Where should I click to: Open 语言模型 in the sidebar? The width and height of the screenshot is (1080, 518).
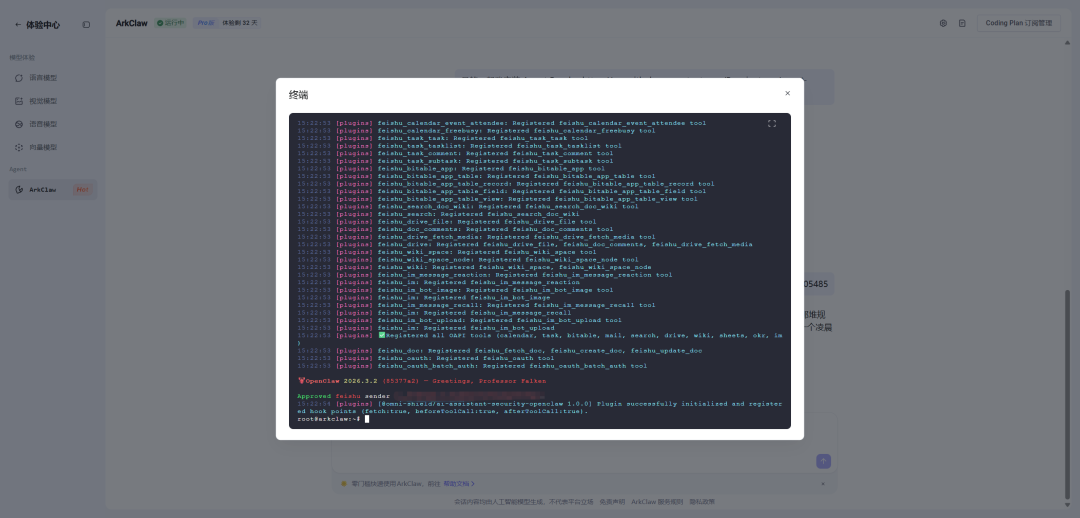(x=53, y=78)
